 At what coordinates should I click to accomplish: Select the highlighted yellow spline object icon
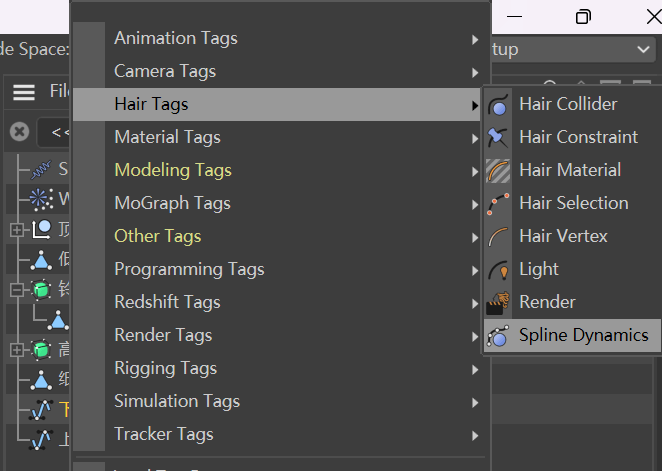tap(41, 410)
